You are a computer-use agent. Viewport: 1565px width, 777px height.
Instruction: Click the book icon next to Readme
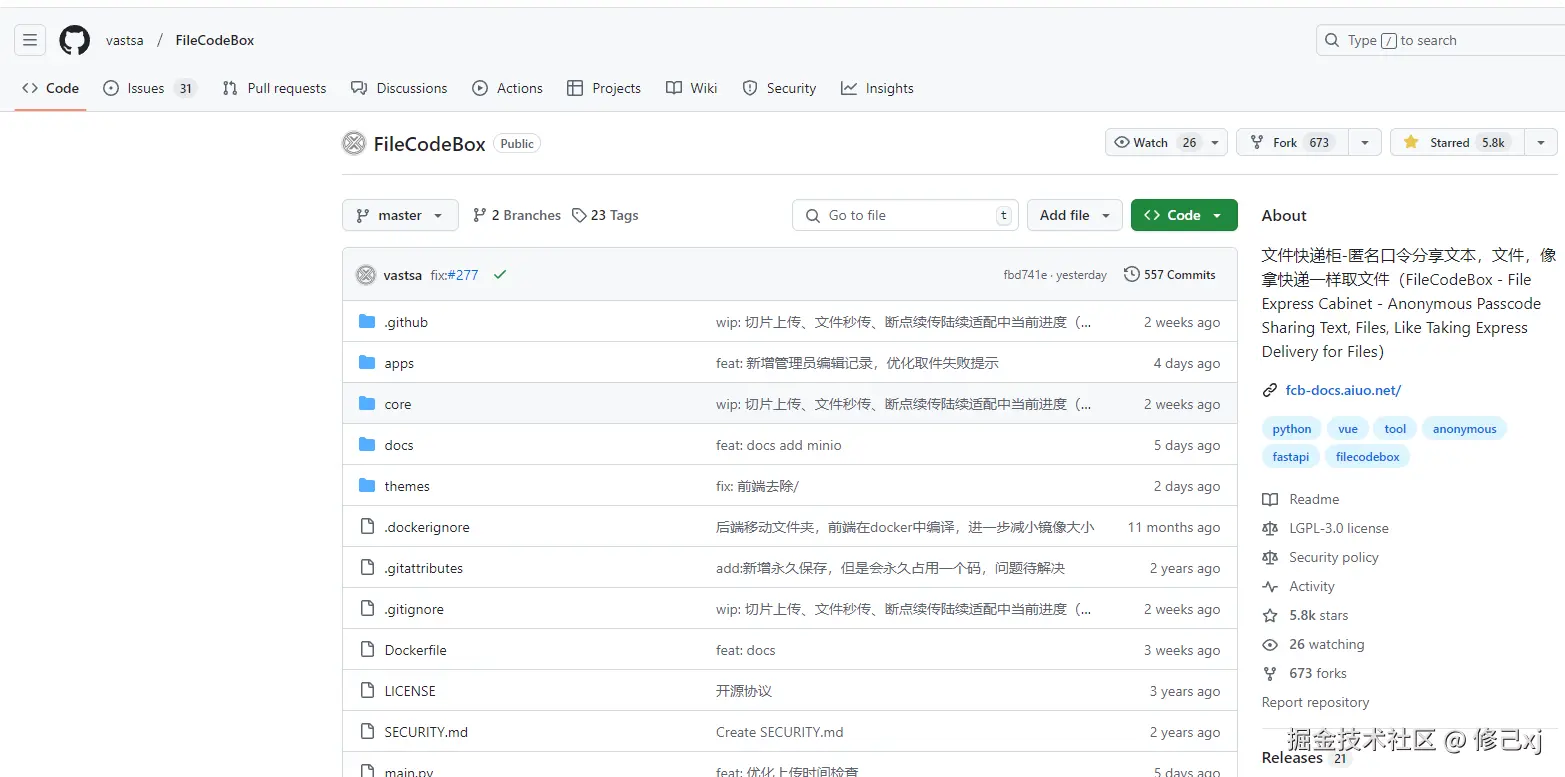point(1270,499)
